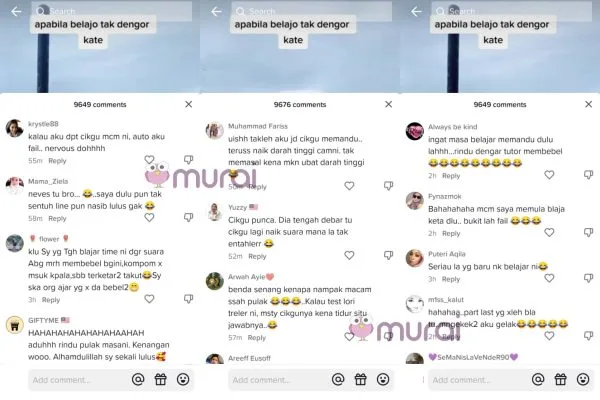This screenshot has width=600, height=400.
Task: Reply to krystle88's comment
Action: [57, 161]
